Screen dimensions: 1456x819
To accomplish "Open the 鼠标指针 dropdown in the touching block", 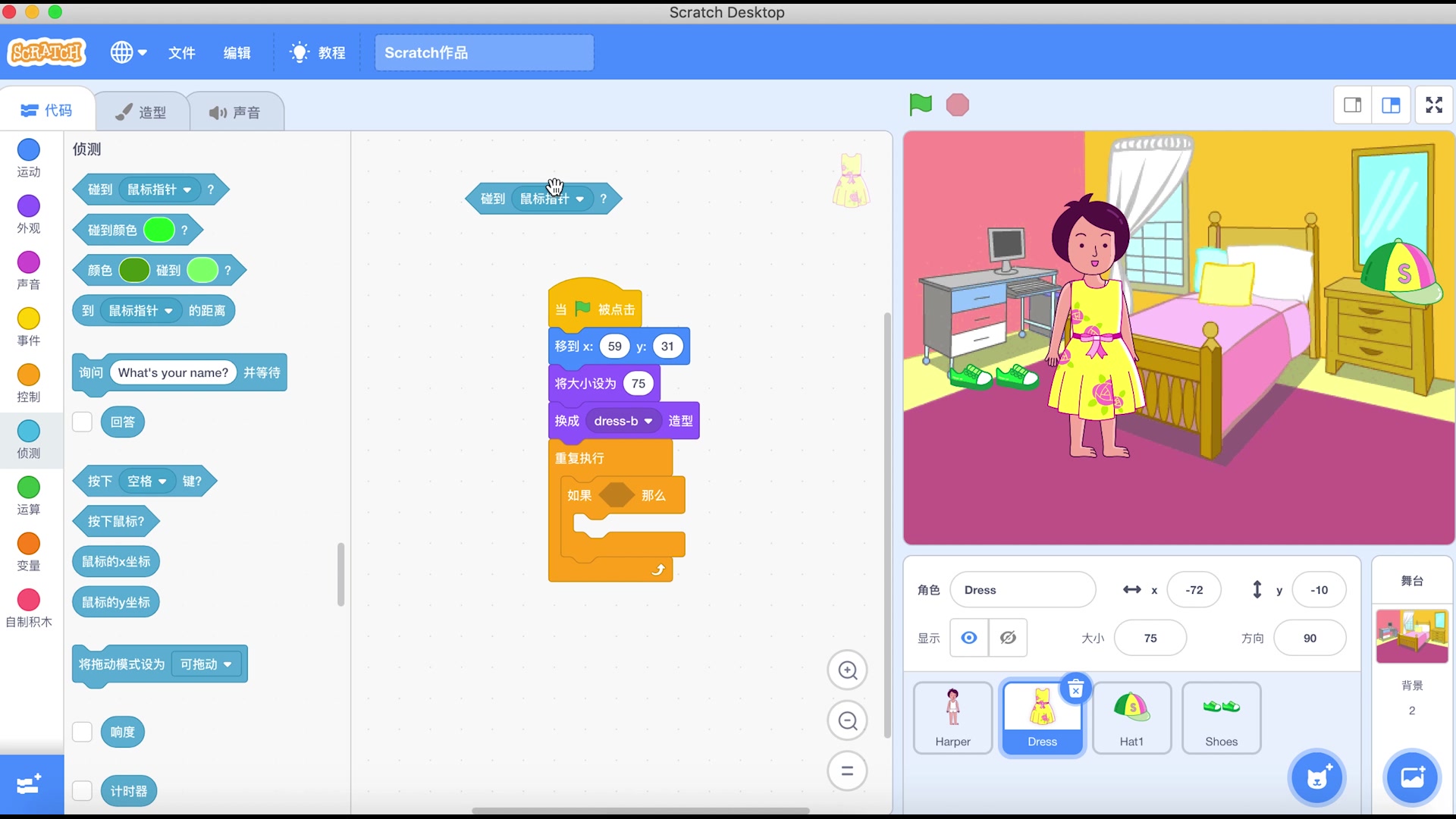I will [552, 199].
